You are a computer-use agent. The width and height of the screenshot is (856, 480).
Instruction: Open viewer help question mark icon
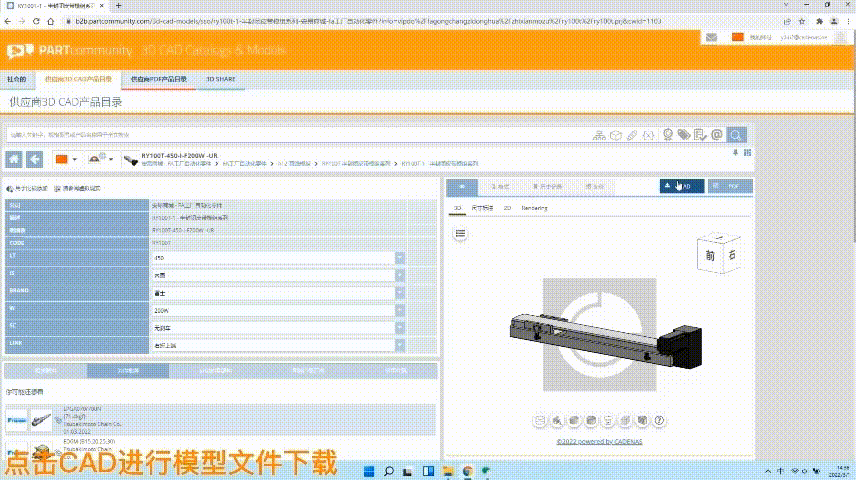pos(659,420)
